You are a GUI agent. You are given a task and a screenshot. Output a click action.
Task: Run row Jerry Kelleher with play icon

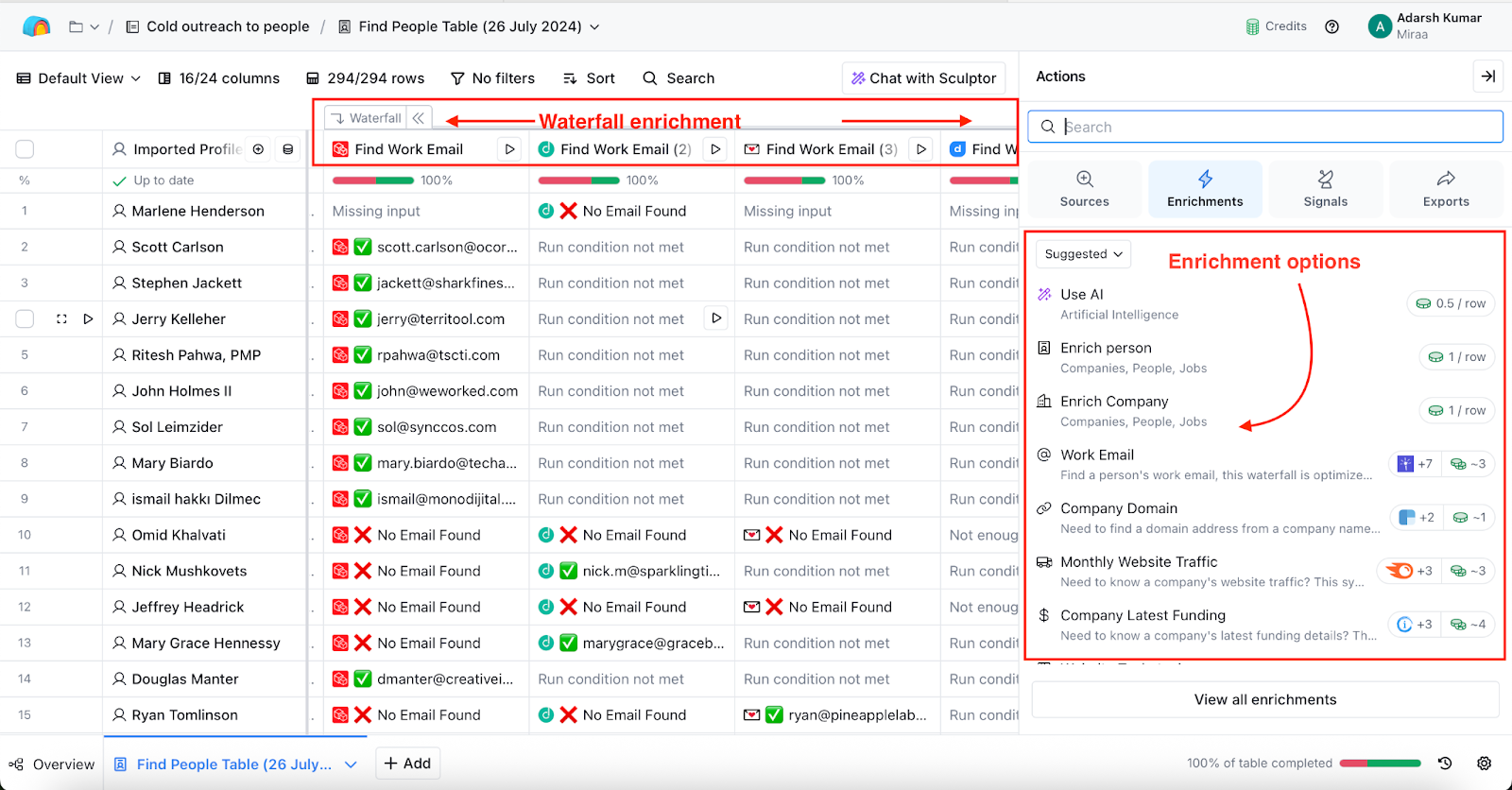tap(88, 319)
